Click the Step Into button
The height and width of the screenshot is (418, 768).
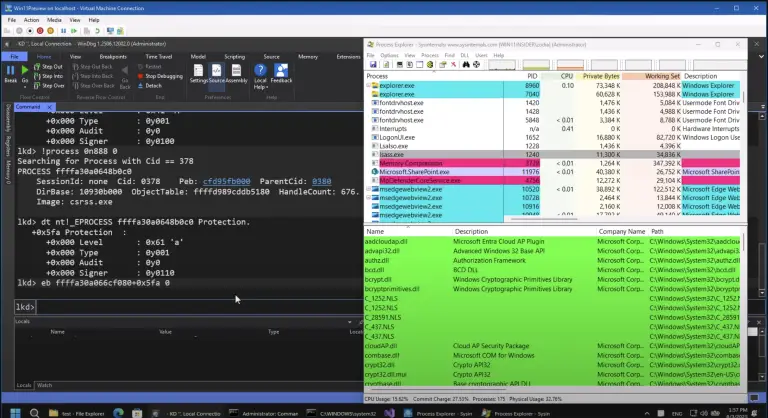tap(54, 76)
